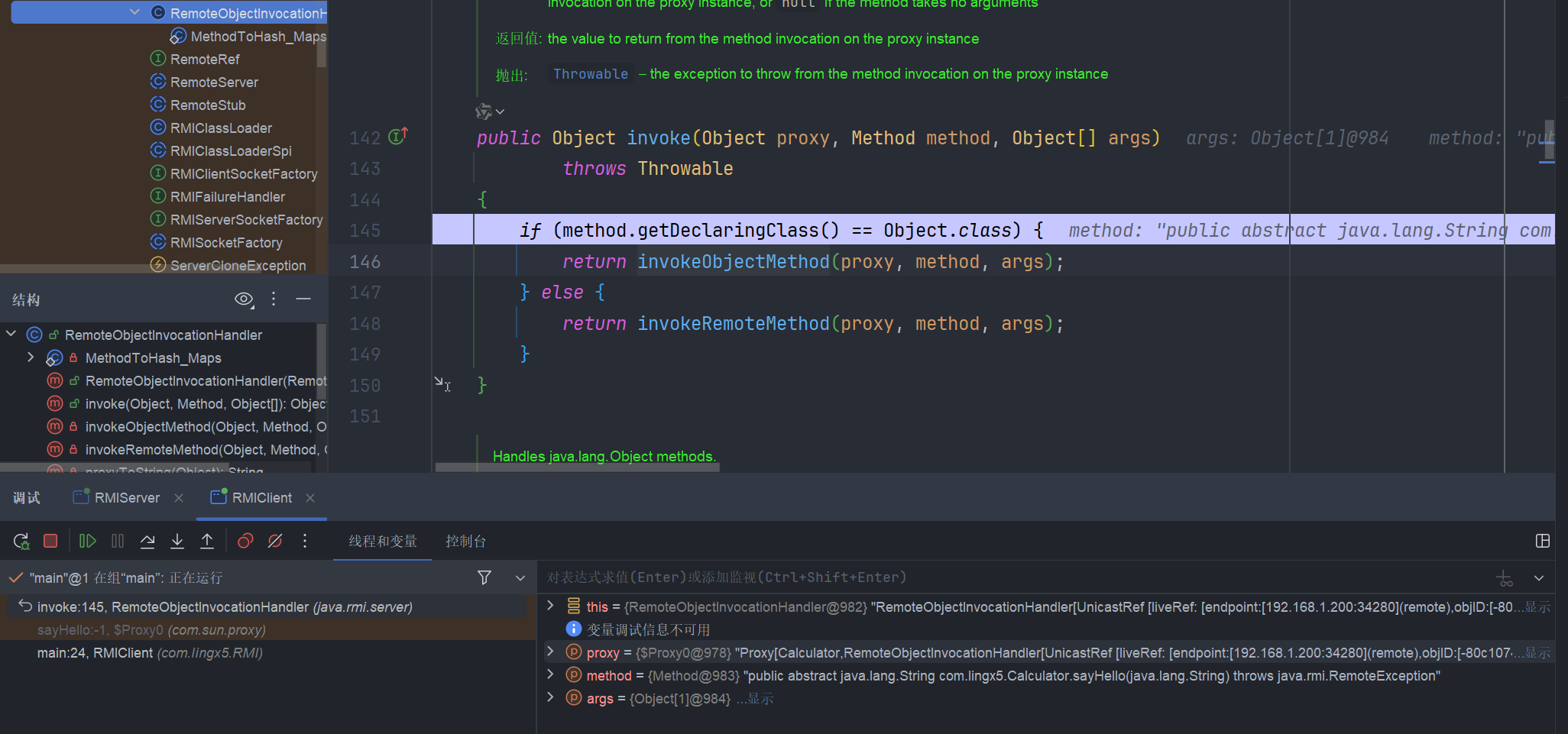Toggle debugger layout settings icon
1568x734 pixels.
click(1543, 542)
